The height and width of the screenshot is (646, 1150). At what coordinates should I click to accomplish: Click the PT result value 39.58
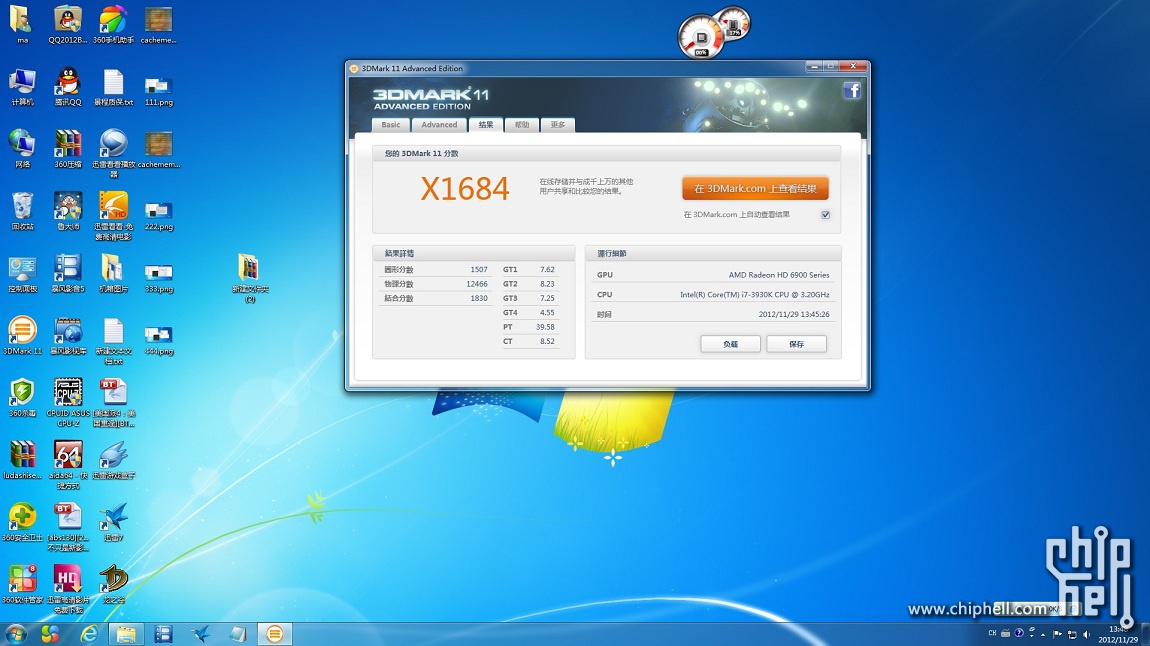pyautogui.click(x=545, y=327)
